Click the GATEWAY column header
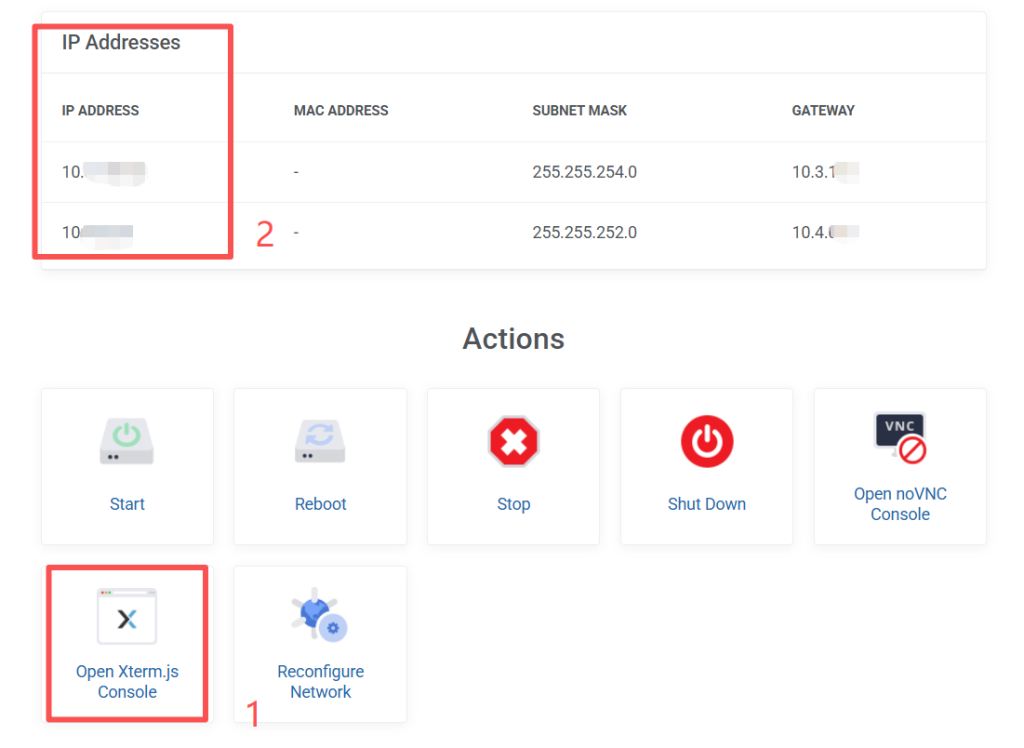The height and width of the screenshot is (748, 1024). tap(823, 111)
